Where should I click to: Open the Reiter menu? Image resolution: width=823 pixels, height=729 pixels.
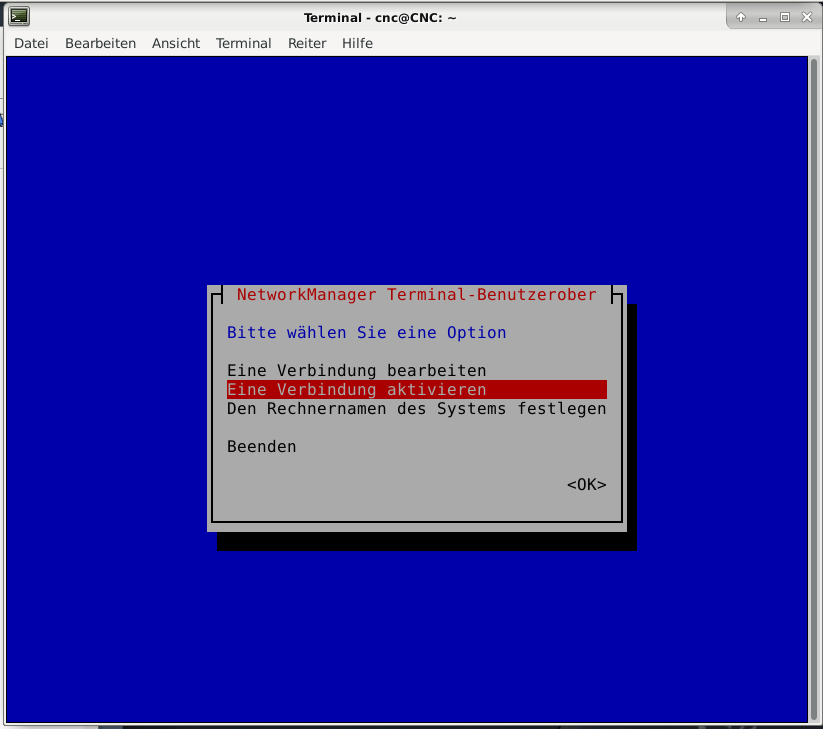(x=307, y=43)
